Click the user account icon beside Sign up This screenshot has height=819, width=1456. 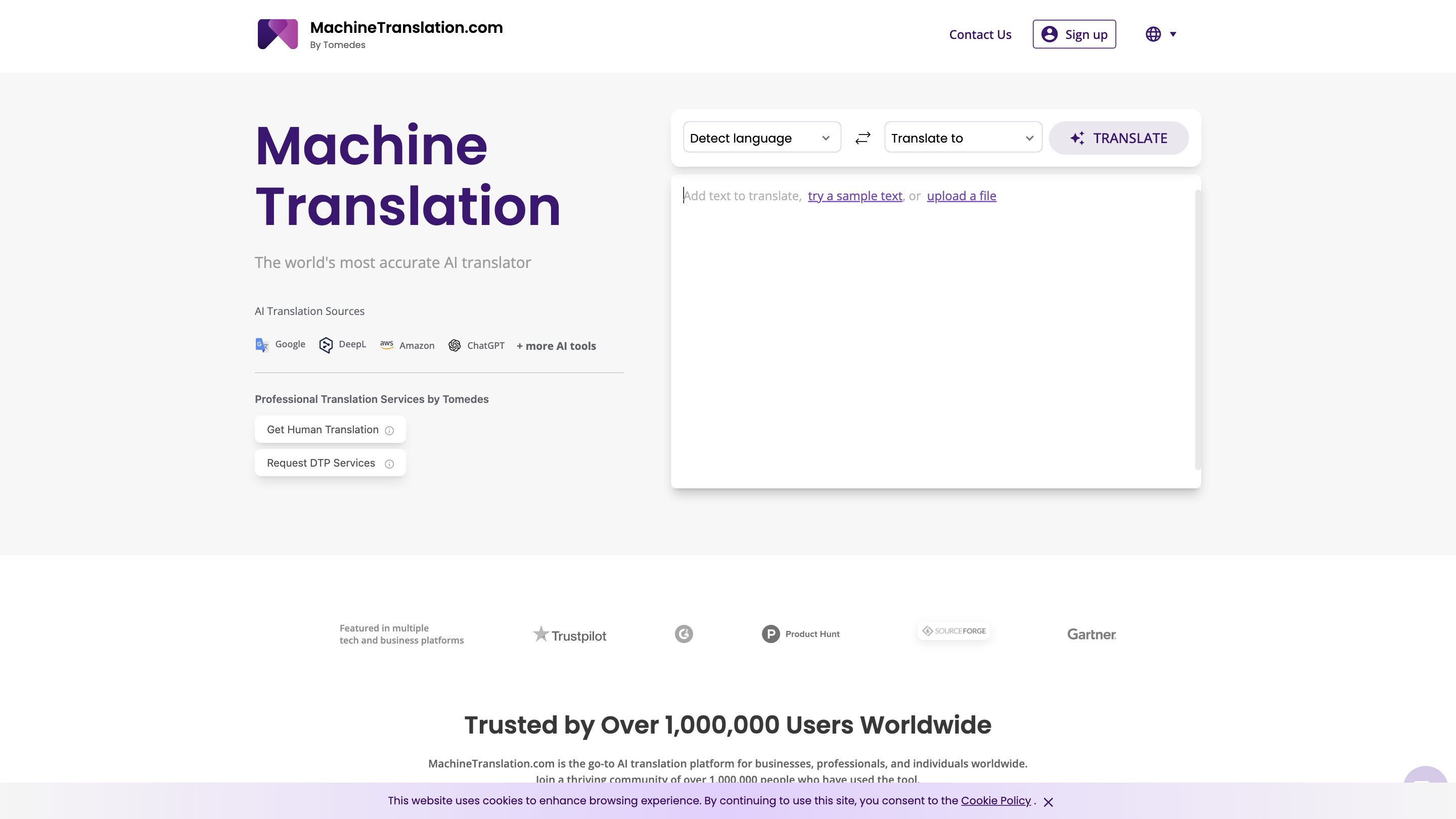pyautogui.click(x=1049, y=34)
